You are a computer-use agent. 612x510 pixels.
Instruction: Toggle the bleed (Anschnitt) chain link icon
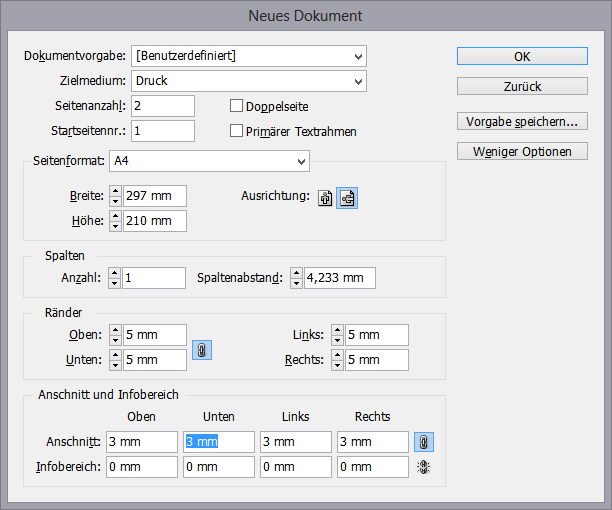pyautogui.click(x=423, y=442)
